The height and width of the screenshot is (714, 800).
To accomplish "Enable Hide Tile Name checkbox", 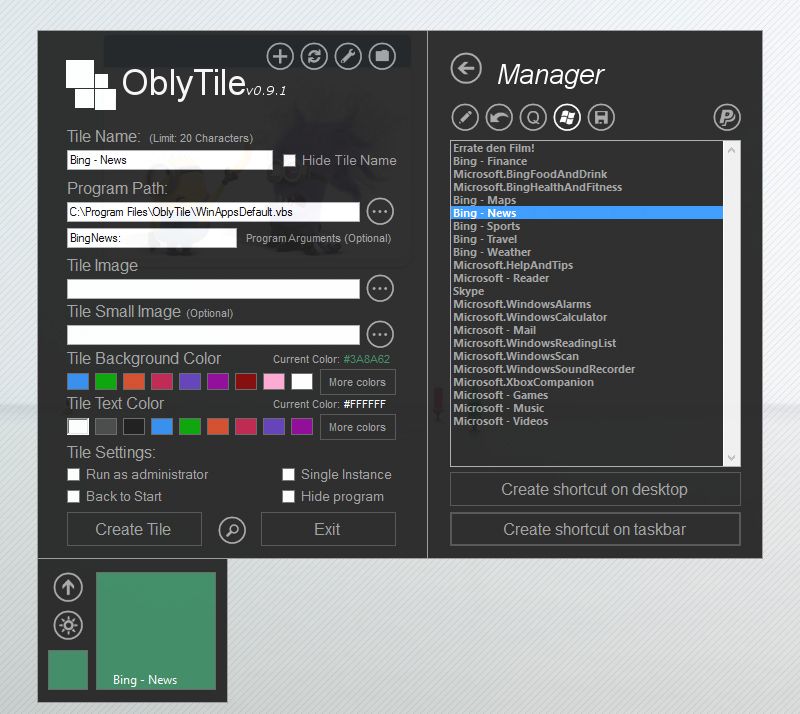I will [289, 160].
